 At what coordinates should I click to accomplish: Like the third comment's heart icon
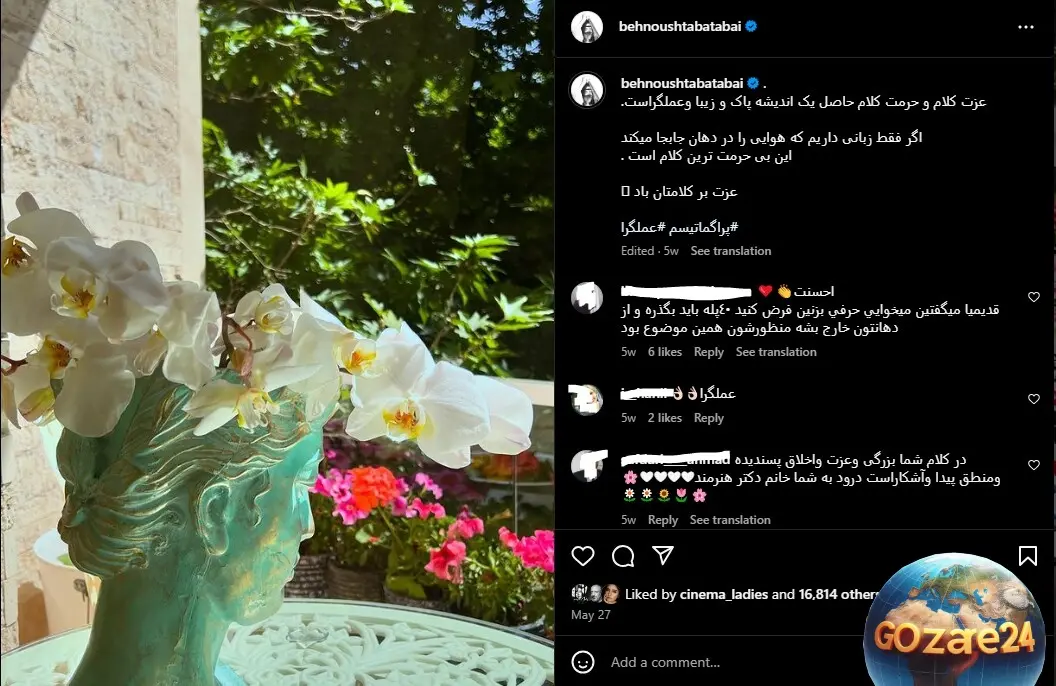(x=1034, y=465)
